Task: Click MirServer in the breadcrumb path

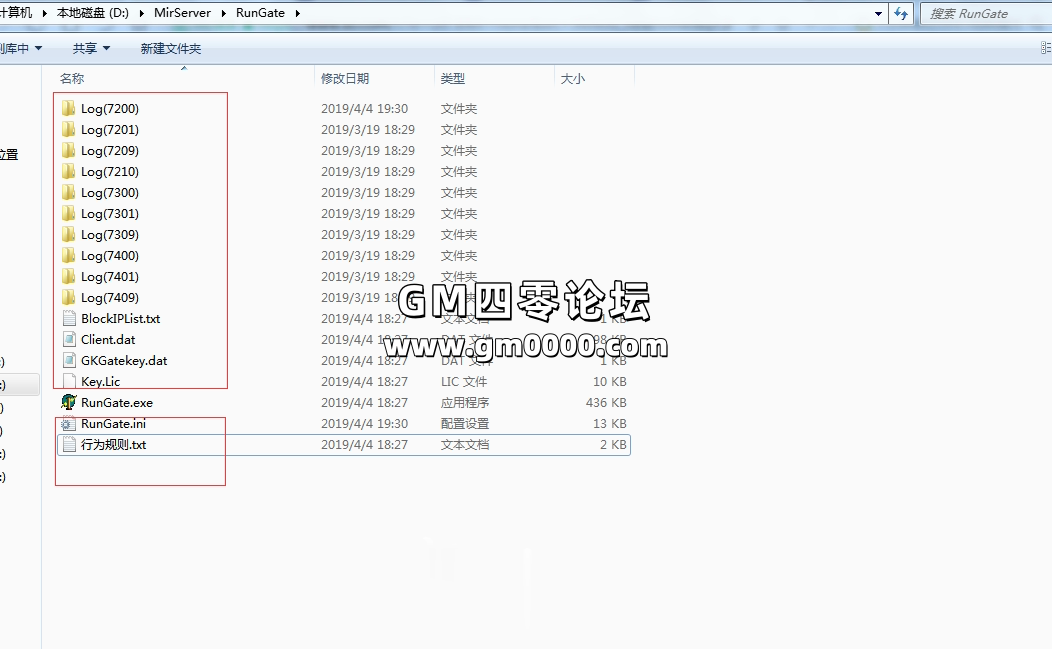Action: (x=182, y=13)
